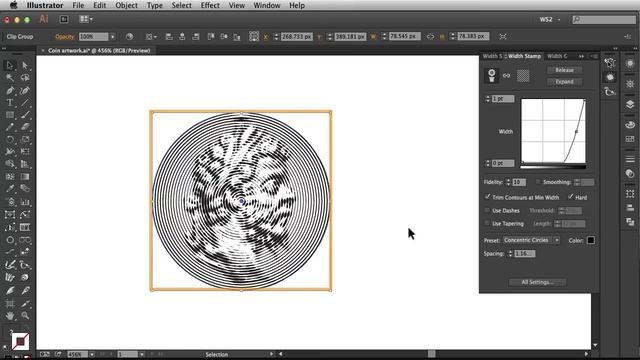
Task: Click the recolor artwork wheel in control bar
Action: tap(129, 37)
